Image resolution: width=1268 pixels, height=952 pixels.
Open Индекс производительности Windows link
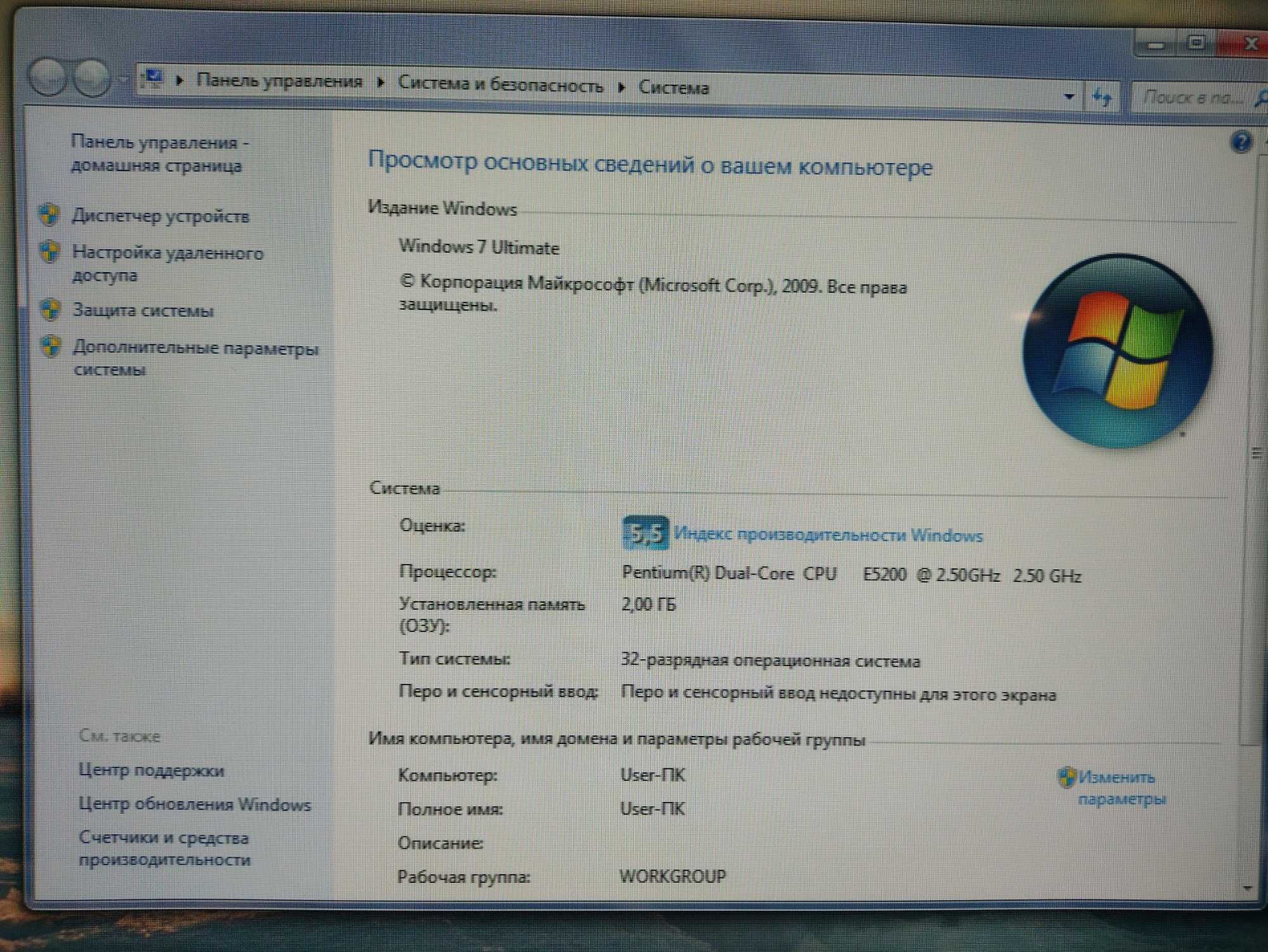click(x=828, y=535)
